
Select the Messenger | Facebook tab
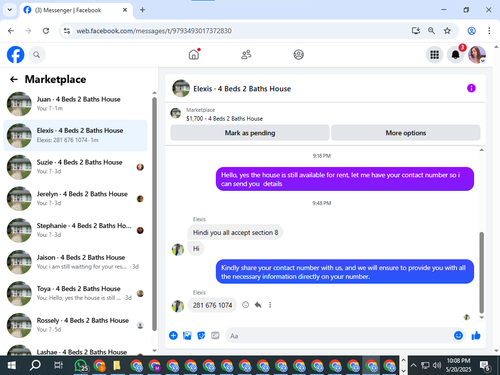(x=76, y=10)
